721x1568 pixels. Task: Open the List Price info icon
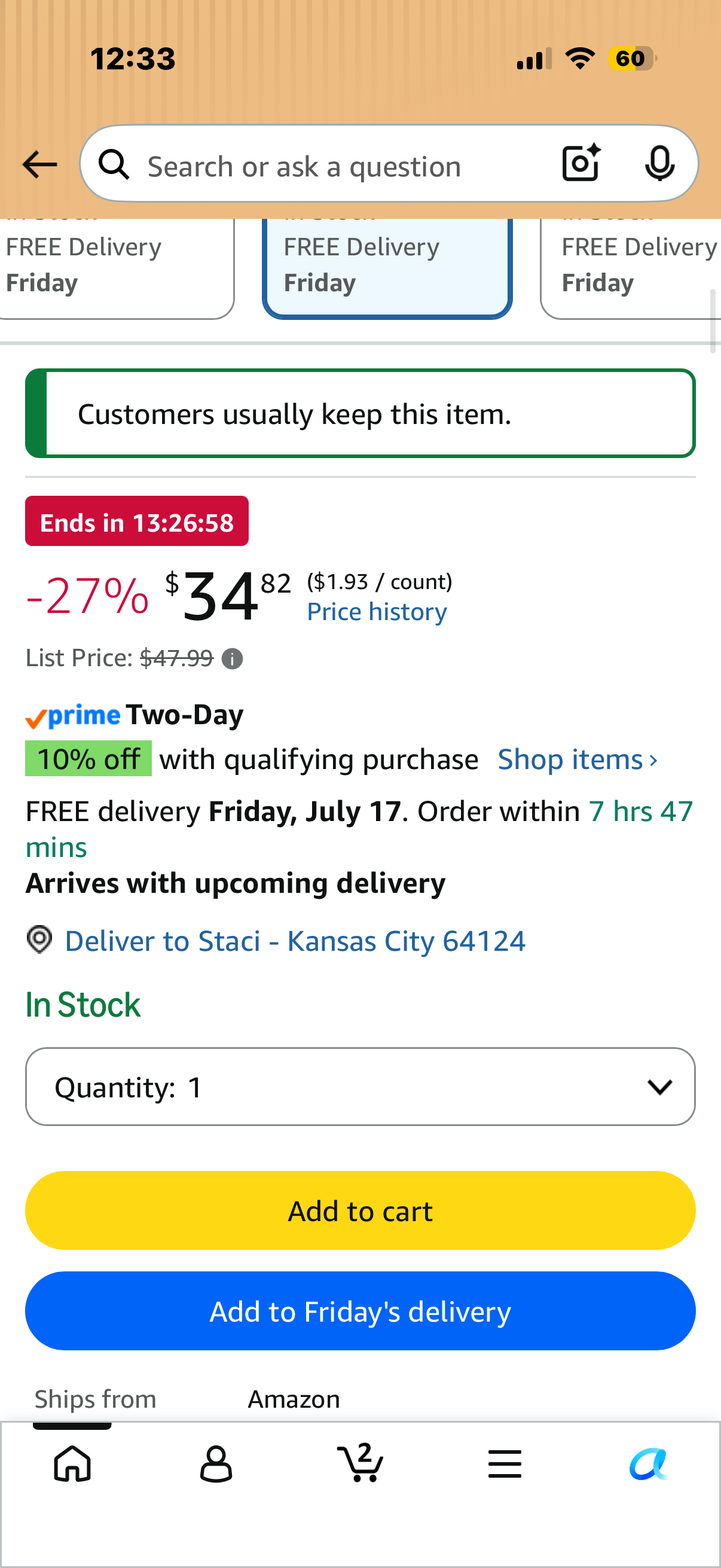click(x=232, y=658)
